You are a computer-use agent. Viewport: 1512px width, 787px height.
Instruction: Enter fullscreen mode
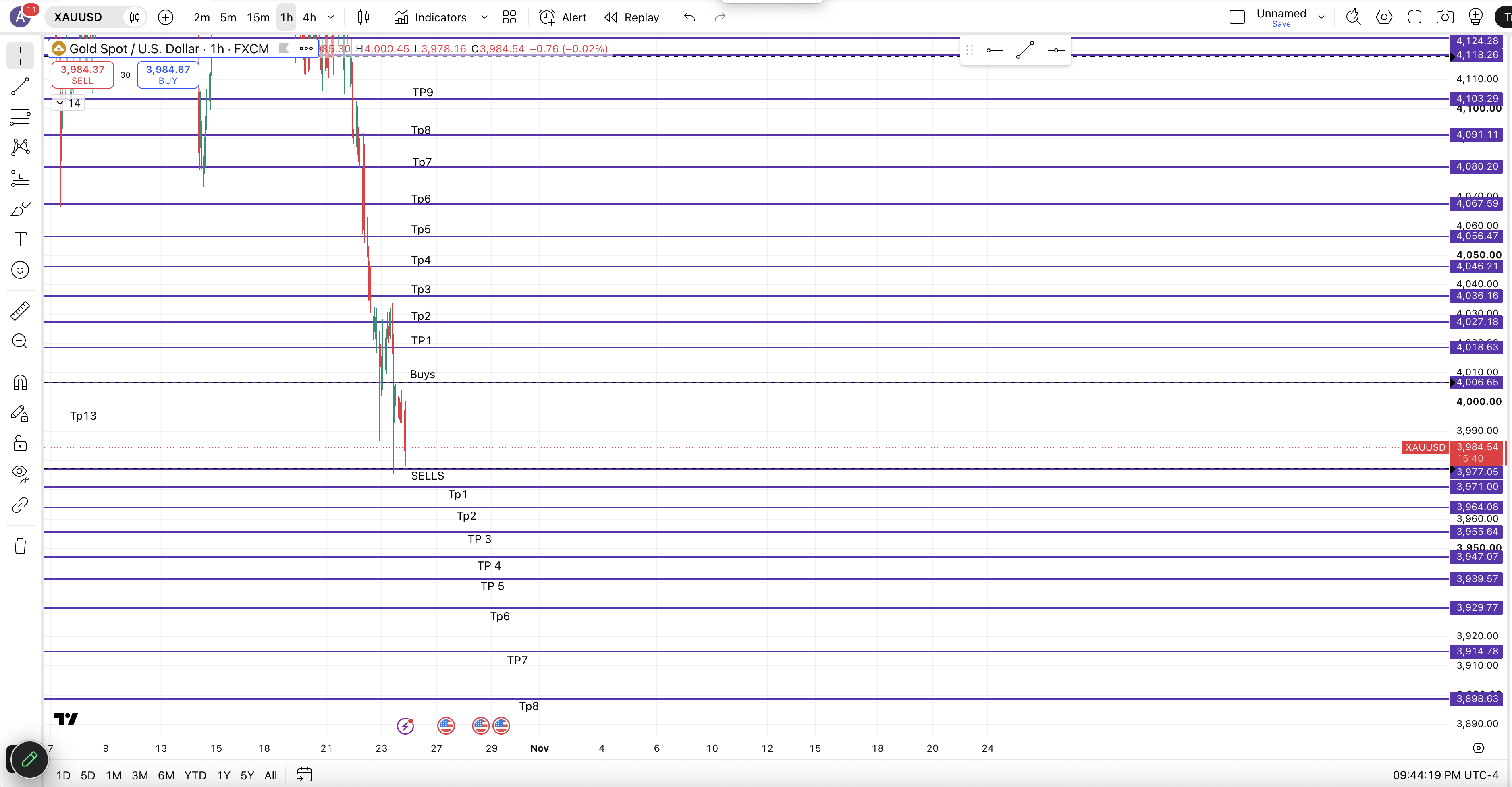1414,17
